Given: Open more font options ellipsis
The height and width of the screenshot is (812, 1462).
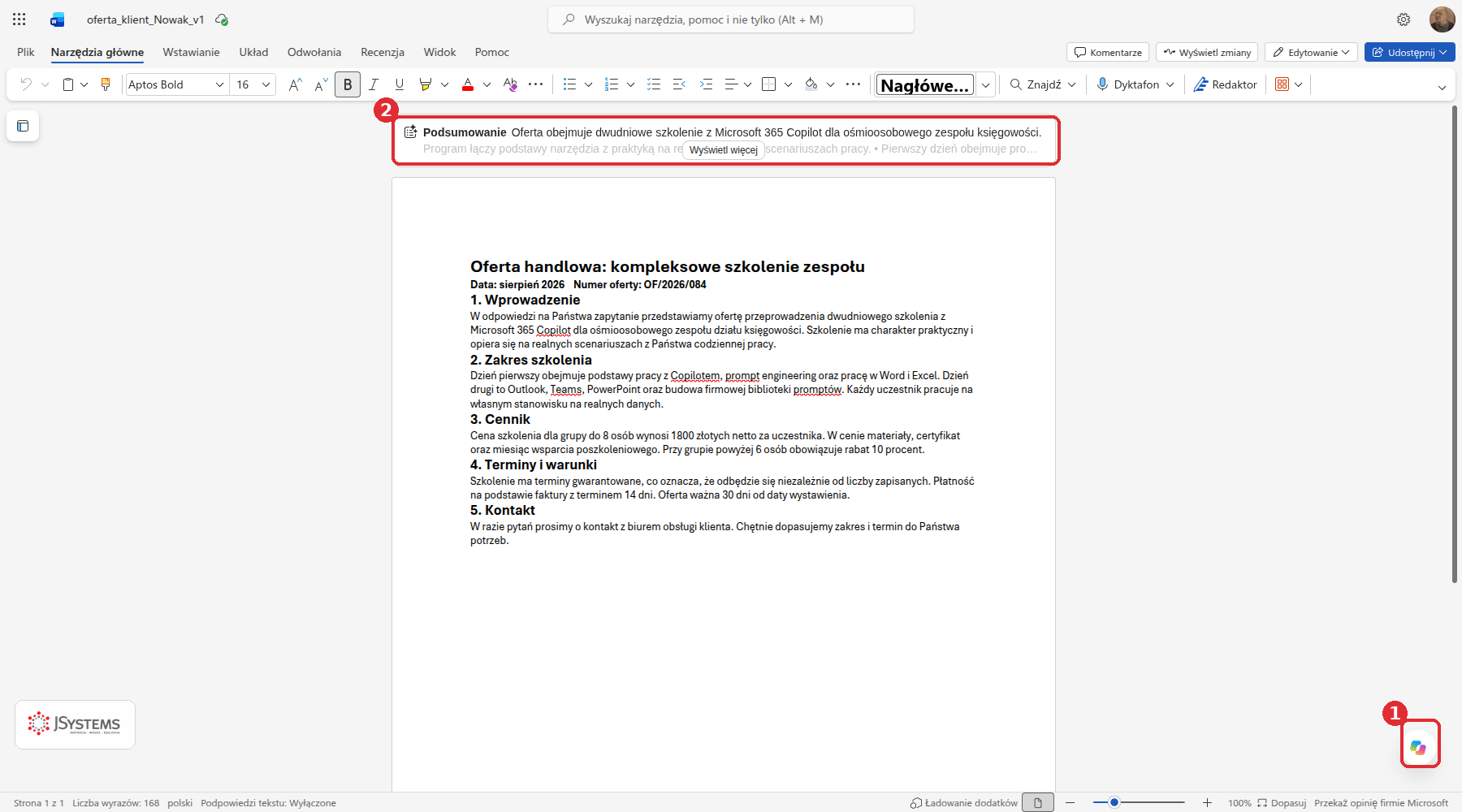Looking at the screenshot, I should 536,84.
